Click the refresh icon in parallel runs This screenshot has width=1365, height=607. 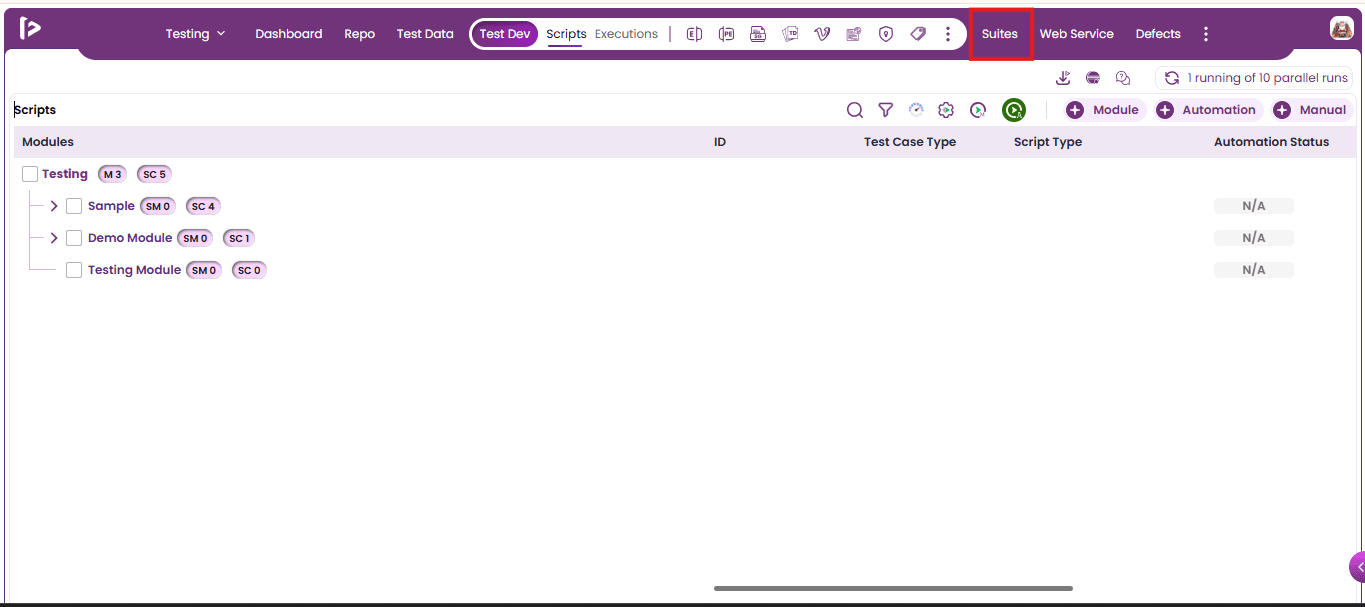pyautogui.click(x=1172, y=78)
